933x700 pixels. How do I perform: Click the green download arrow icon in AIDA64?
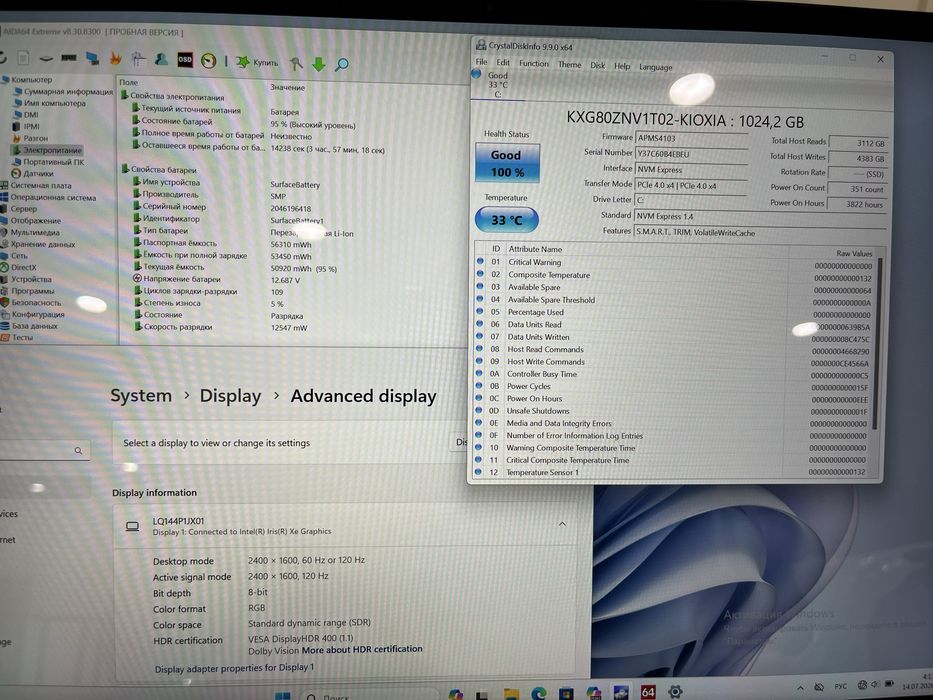319,64
